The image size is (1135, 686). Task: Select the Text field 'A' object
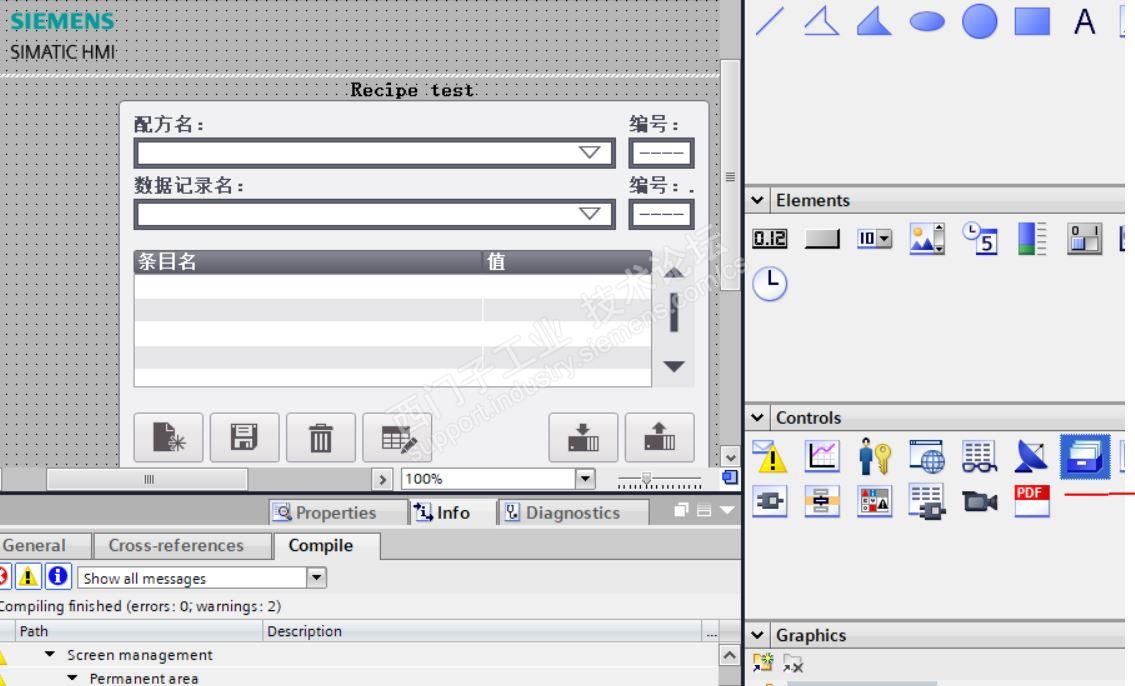tap(1084, 21)
